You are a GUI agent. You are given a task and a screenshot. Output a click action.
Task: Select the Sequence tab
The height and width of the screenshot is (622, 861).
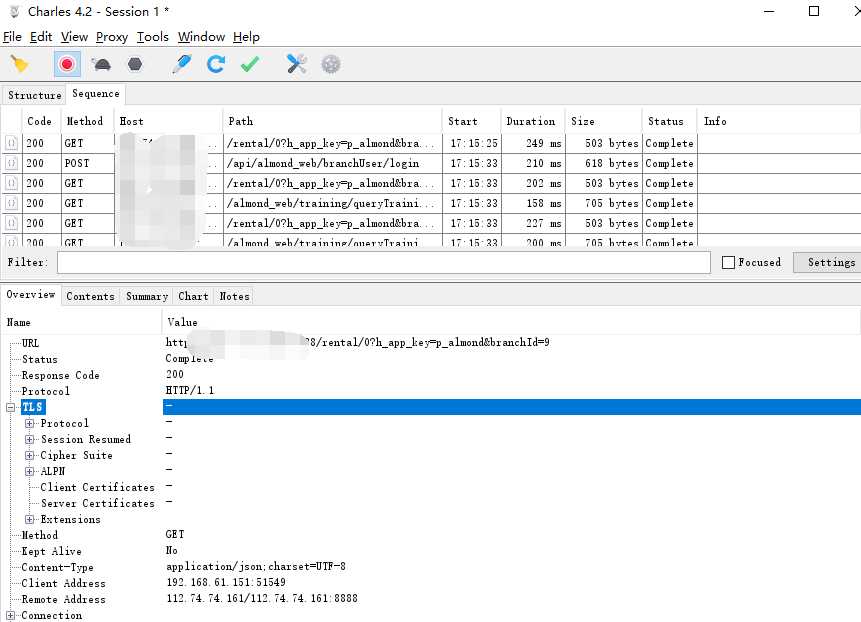96,94
